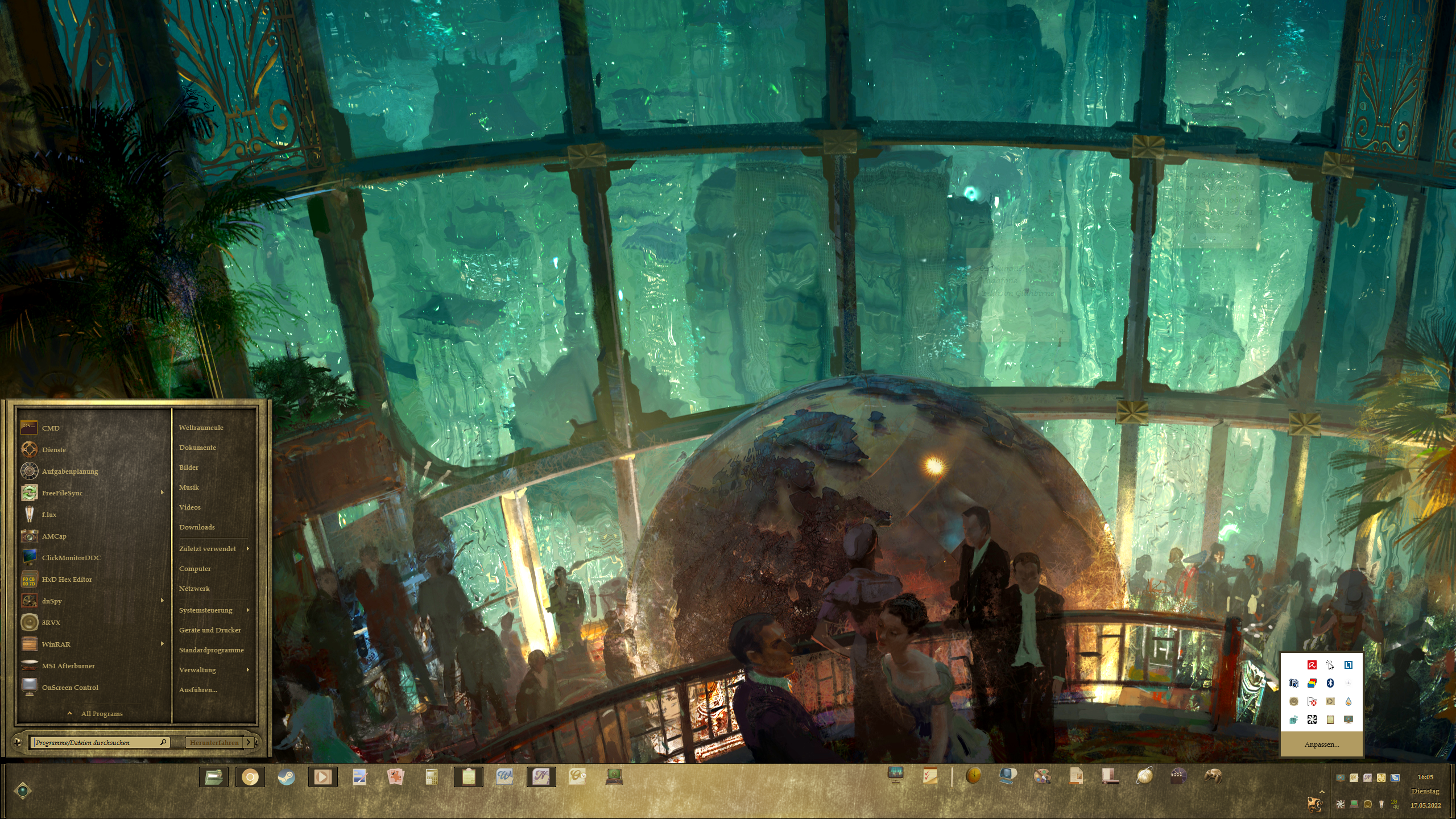Launch the calculator from the taskbar
This screenshot has width=1456, height=819.
pyautogui.click(x=432, y=777)
